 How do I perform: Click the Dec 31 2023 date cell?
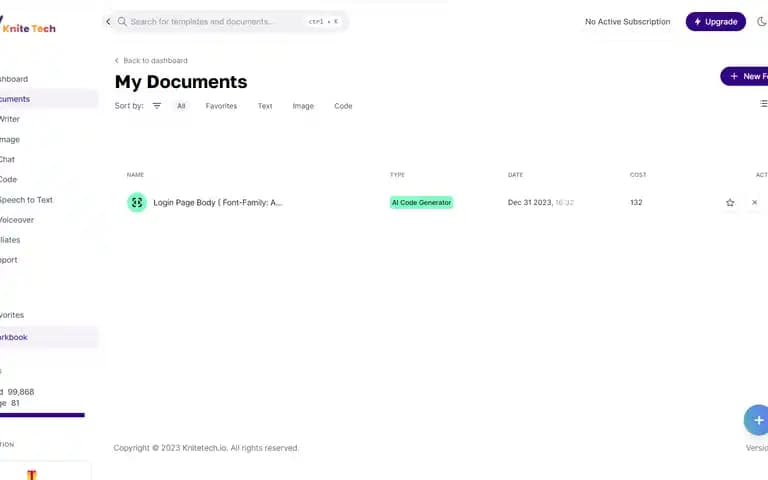540,202
